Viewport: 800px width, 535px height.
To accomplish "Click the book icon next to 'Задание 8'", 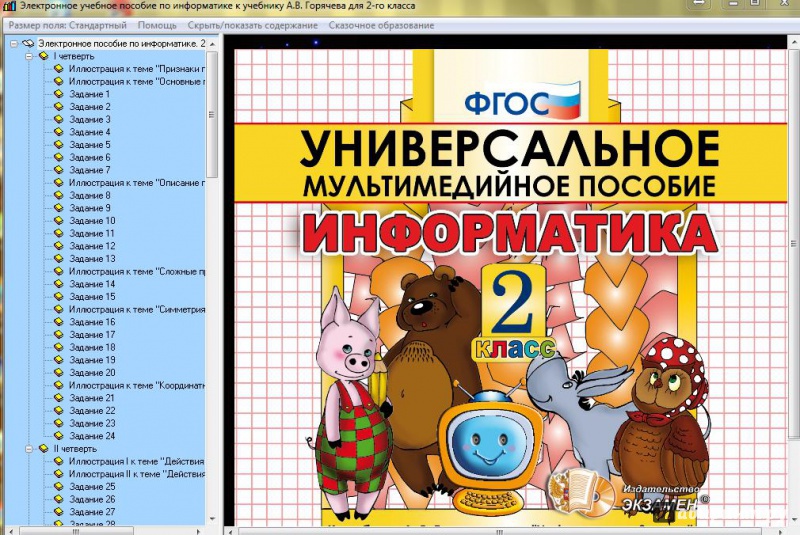I will pos(59,195).
